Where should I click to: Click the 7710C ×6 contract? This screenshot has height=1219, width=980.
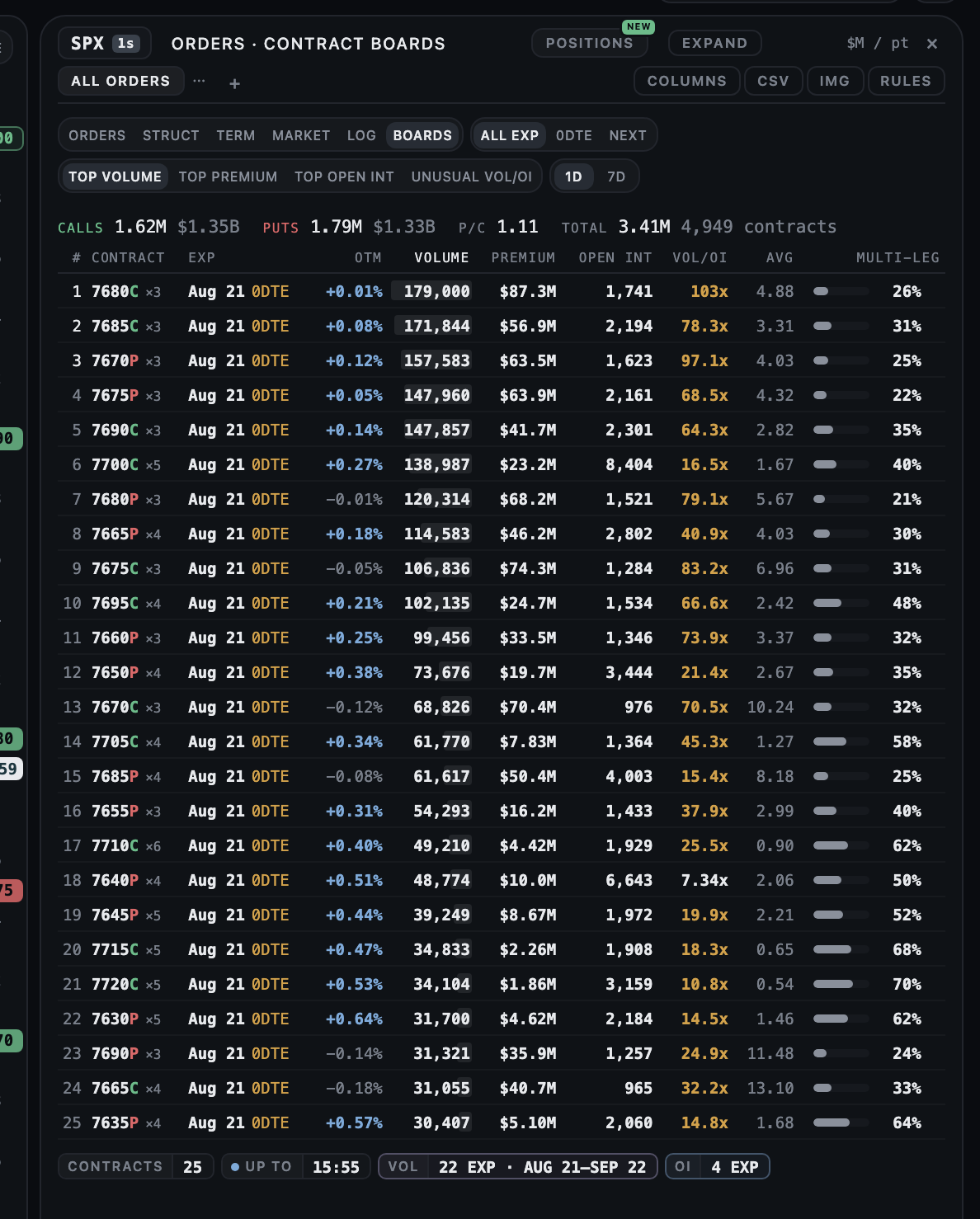point(126,846)
